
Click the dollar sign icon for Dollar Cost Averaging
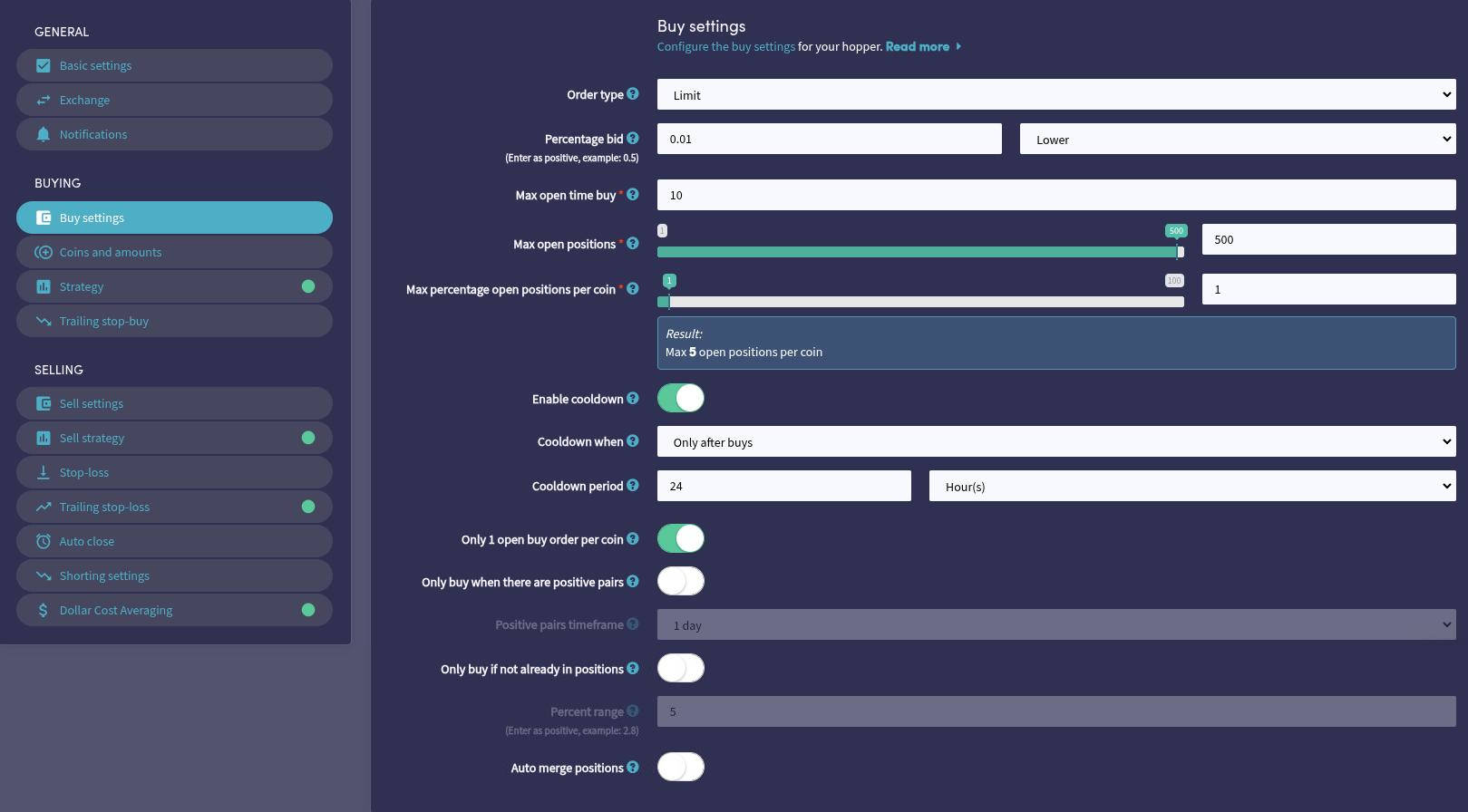pyautogui.click(x=43, y=610)
